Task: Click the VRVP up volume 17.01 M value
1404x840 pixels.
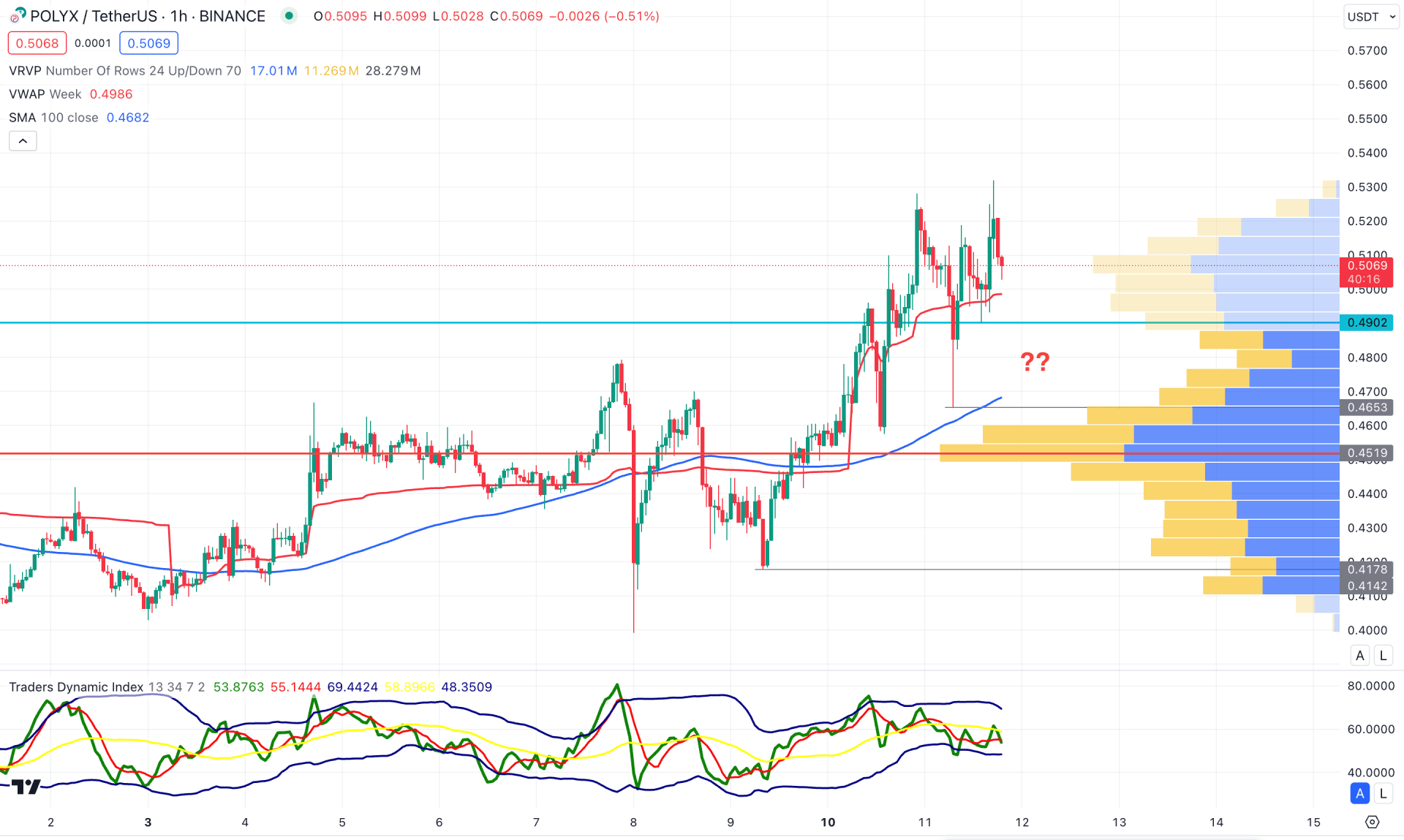Action: pos(273,71)
